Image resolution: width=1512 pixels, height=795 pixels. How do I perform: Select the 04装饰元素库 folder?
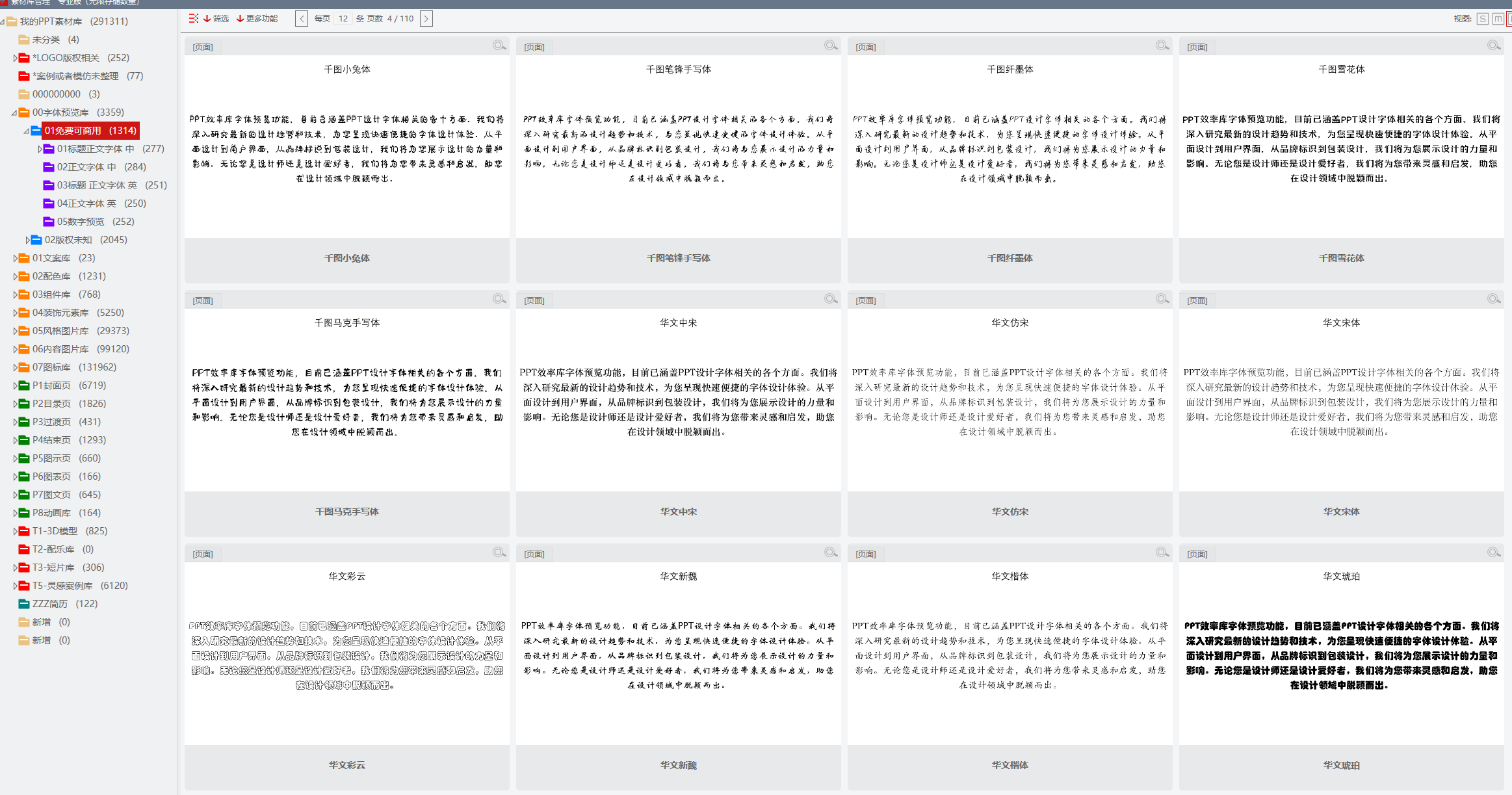pos(78,313)
